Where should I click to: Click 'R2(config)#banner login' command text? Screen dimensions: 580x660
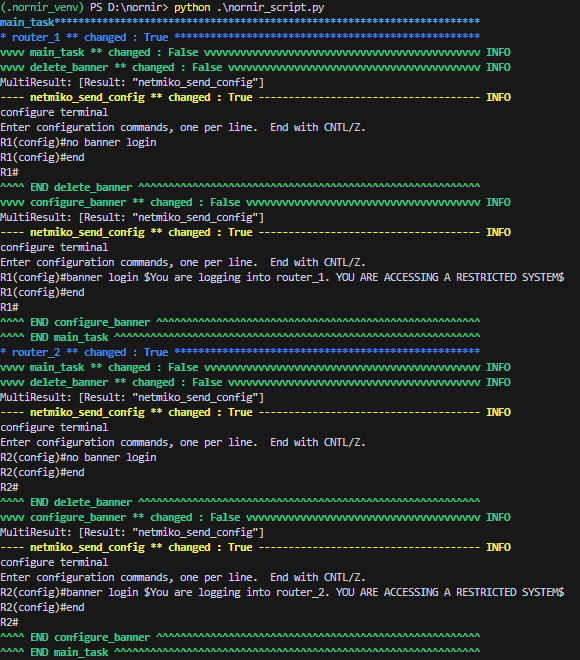(69, 592)
